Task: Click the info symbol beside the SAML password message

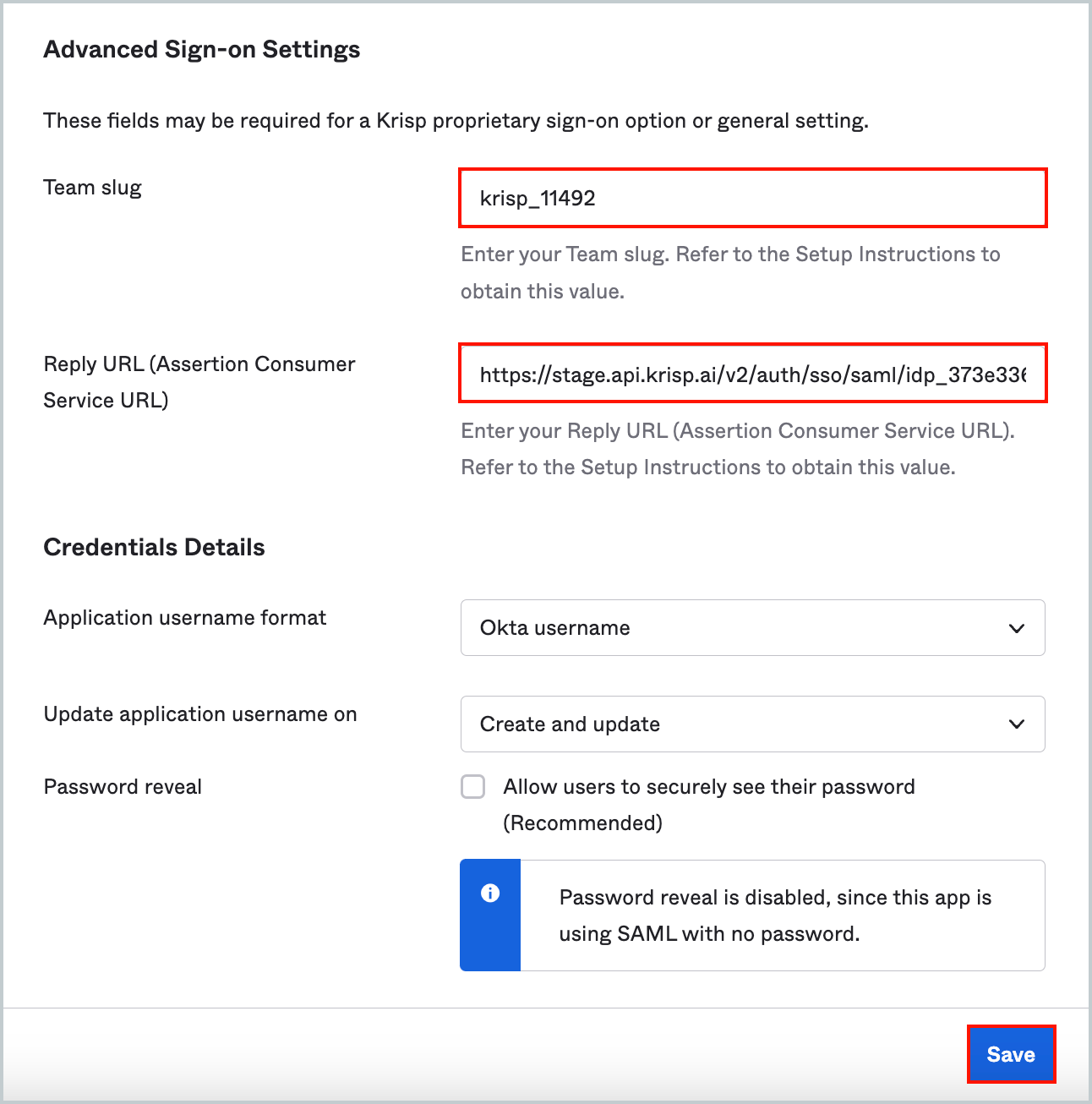Action: pos(490,892)
